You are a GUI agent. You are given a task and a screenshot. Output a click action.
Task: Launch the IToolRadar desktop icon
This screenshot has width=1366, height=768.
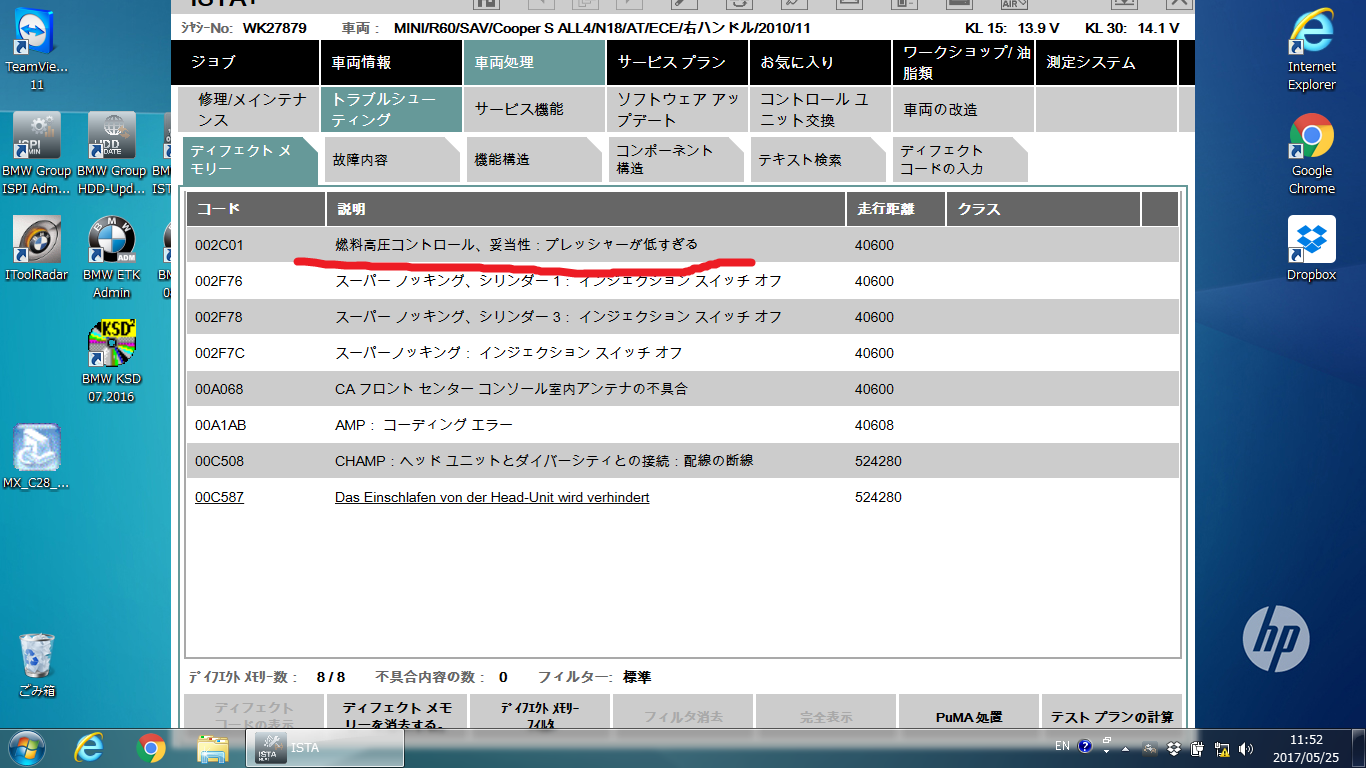37,249
